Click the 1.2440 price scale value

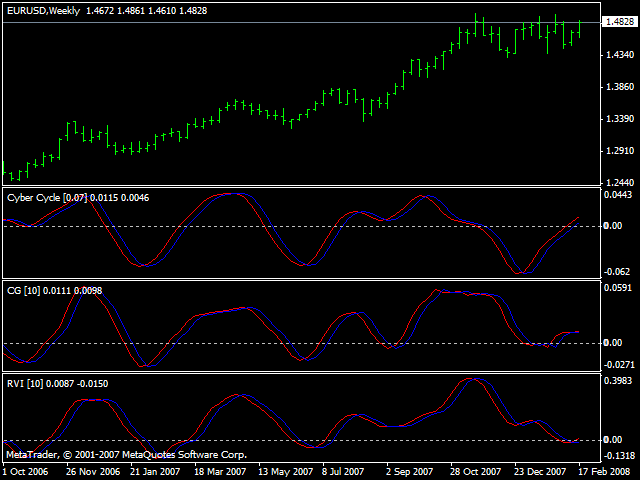(620, 182)
